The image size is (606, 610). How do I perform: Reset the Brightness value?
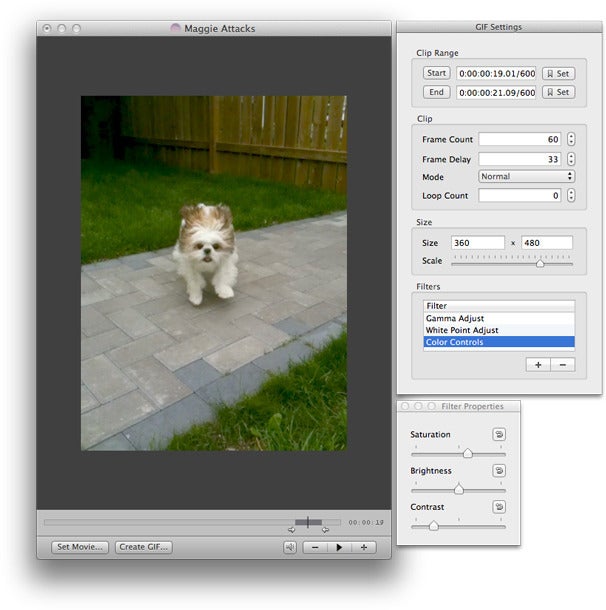(x=499, y=471)
